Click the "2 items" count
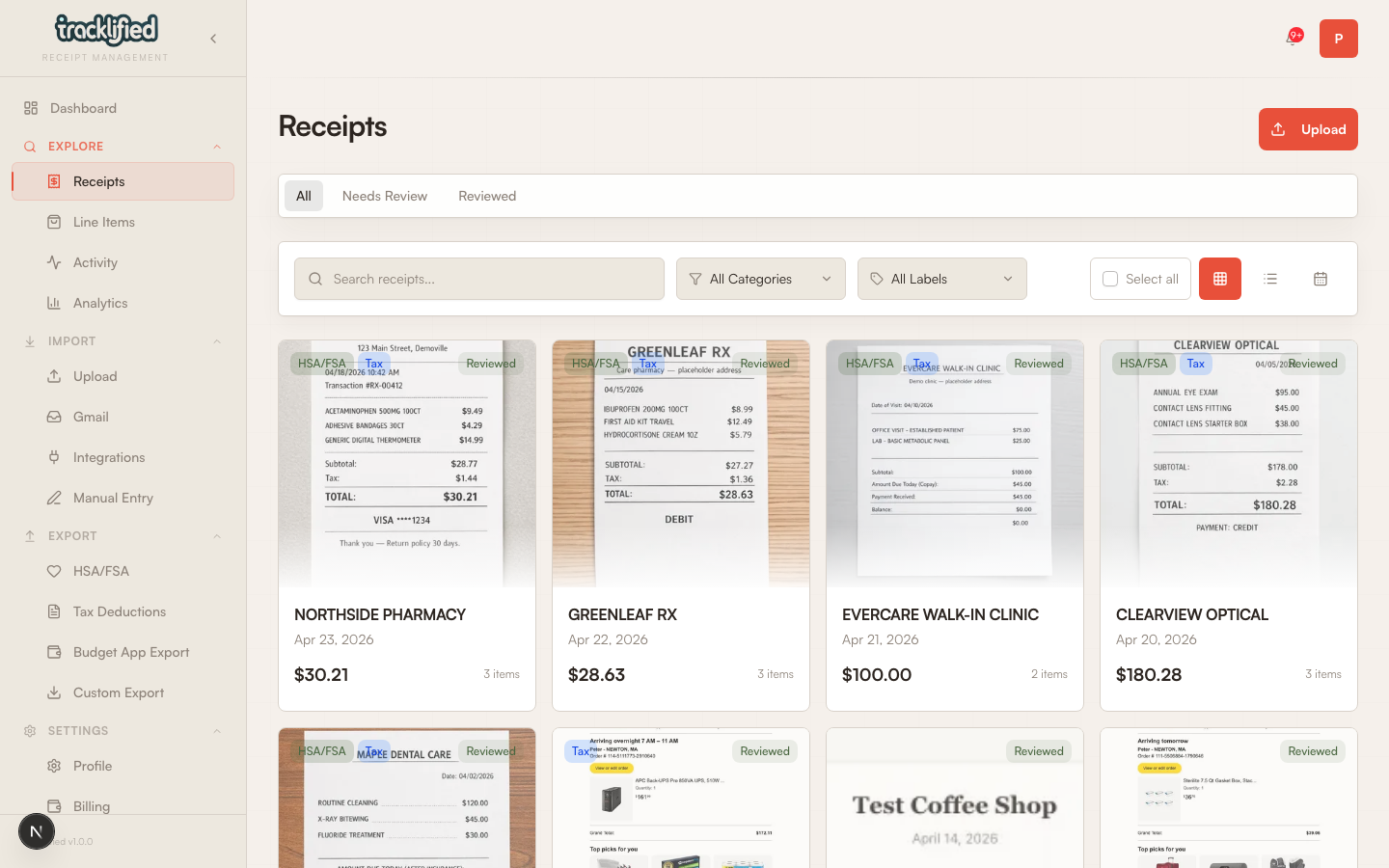This screenshot has height=868, width=1389. pos(1049,674)
